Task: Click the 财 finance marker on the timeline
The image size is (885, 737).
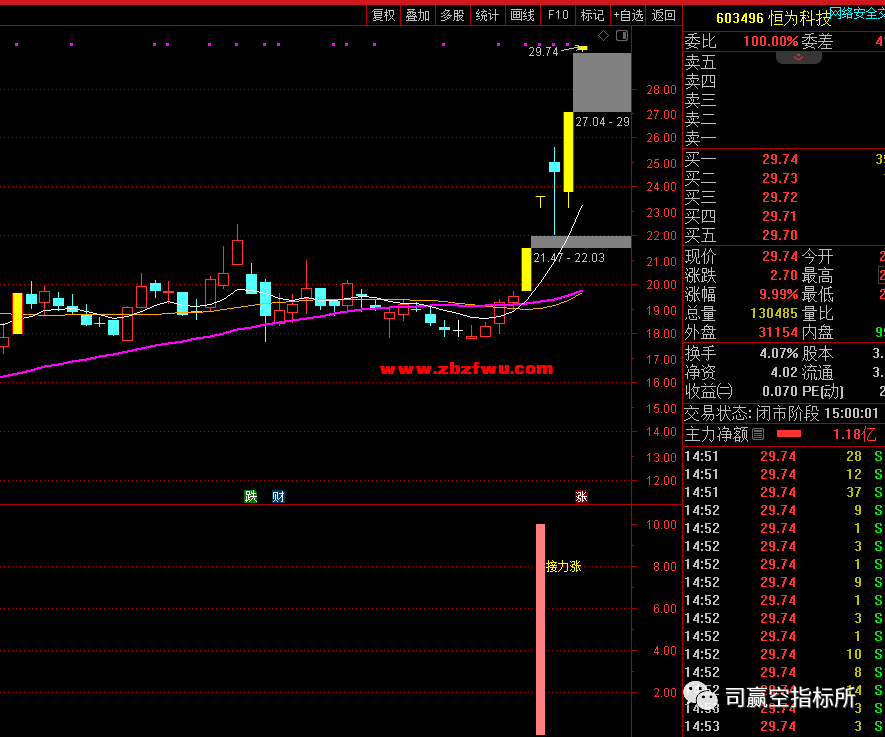Action: pyautogui.click(x=278, y=497)
